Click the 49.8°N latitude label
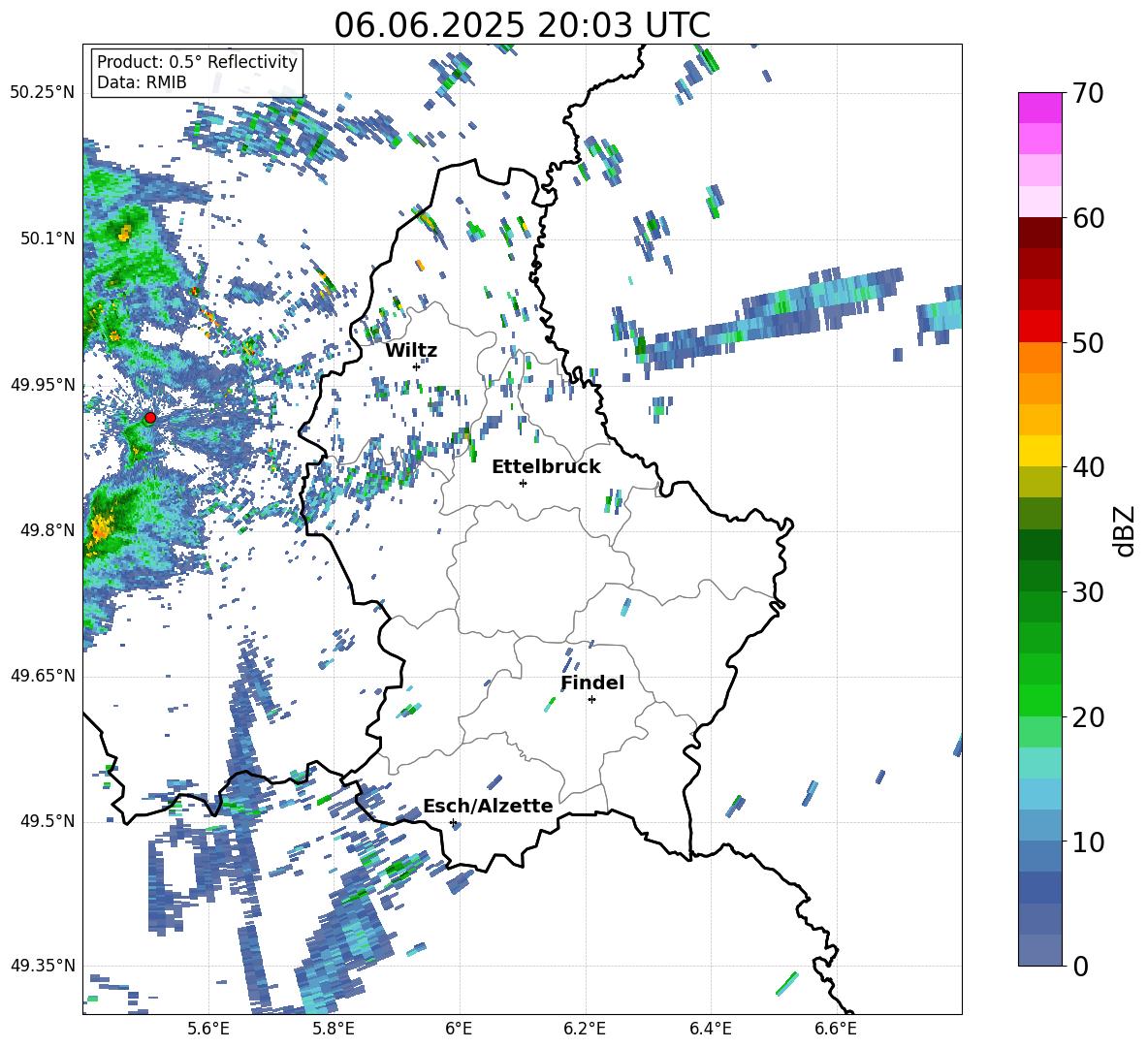Image resolution: width=1148 pixels, height=1048 pixels. (48, 530)
